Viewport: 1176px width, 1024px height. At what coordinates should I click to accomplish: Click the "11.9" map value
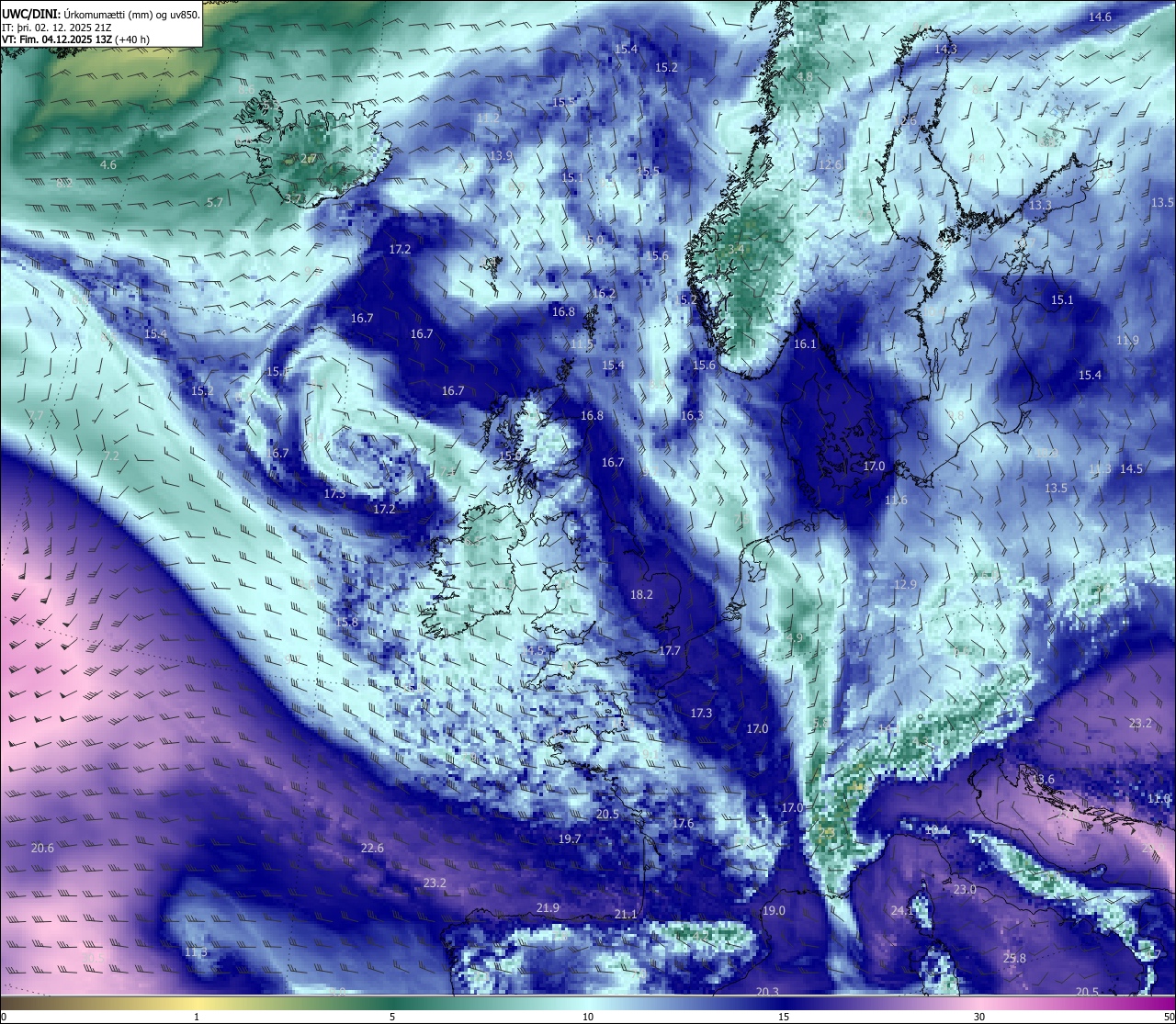tap(1127, 341)
